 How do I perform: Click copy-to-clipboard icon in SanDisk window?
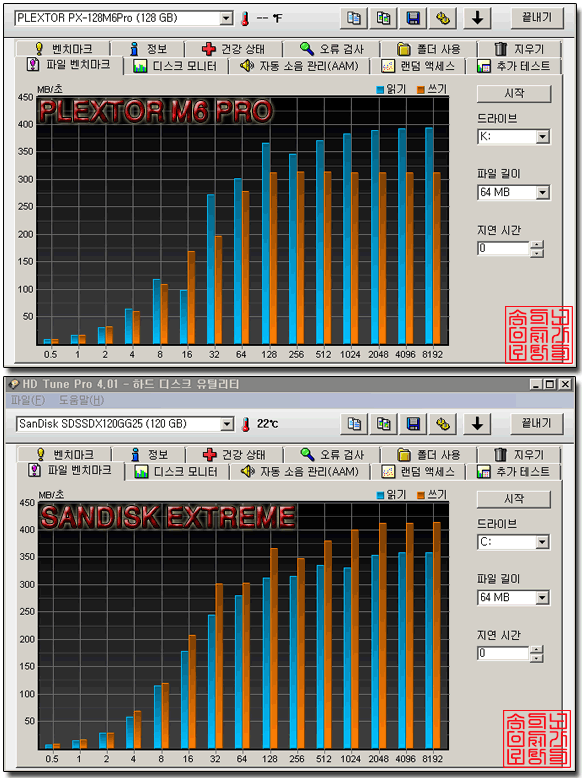tap(354, 424)
